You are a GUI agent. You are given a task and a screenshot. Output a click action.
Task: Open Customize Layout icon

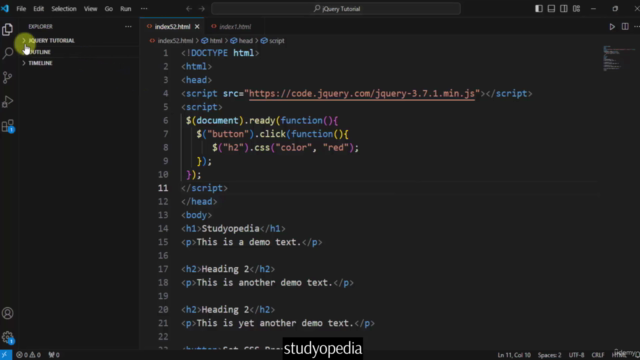click(576, 9)
